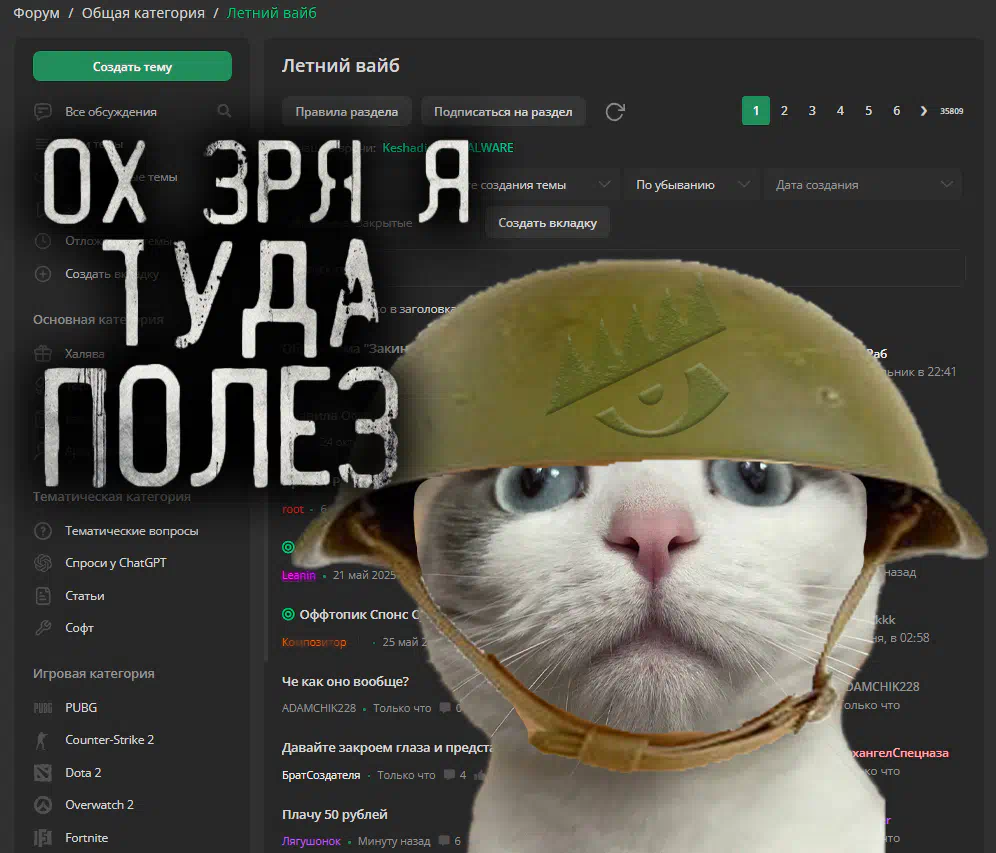Go to page 3 in pagination
The width and height of the screenshot is (996, 853).
pos(812,111)
